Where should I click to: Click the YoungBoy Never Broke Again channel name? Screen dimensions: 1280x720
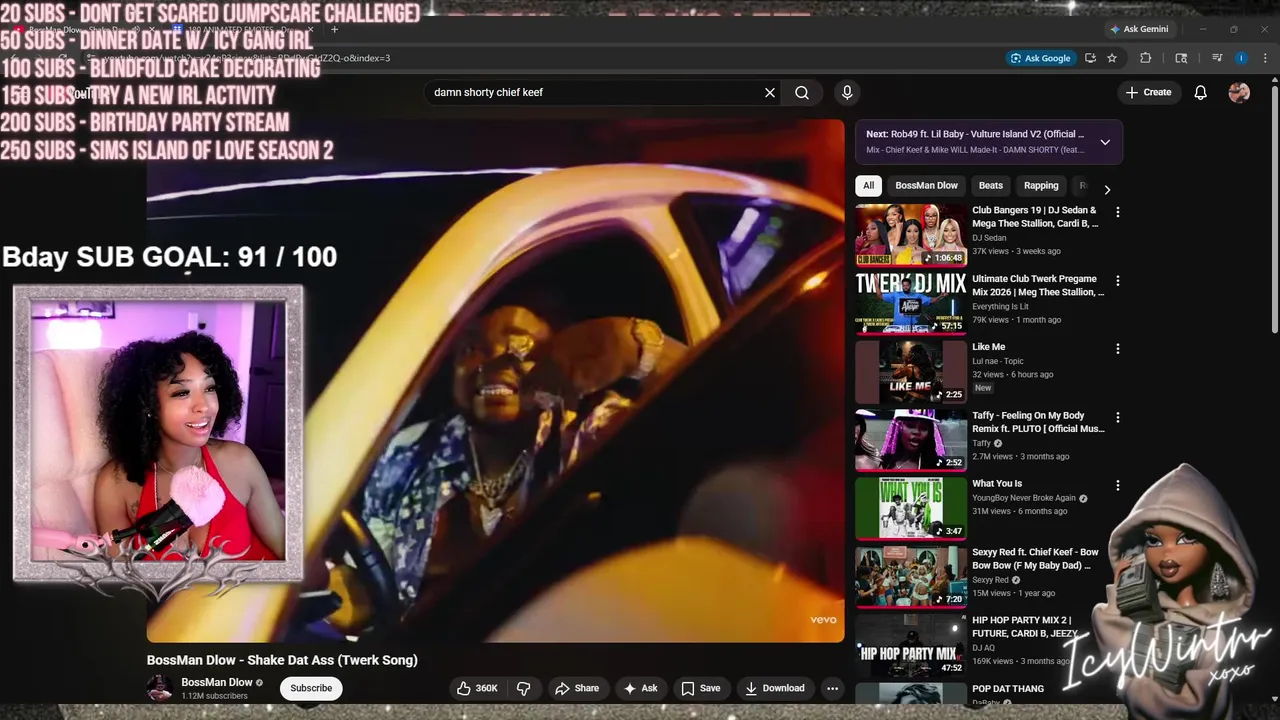1024,498
